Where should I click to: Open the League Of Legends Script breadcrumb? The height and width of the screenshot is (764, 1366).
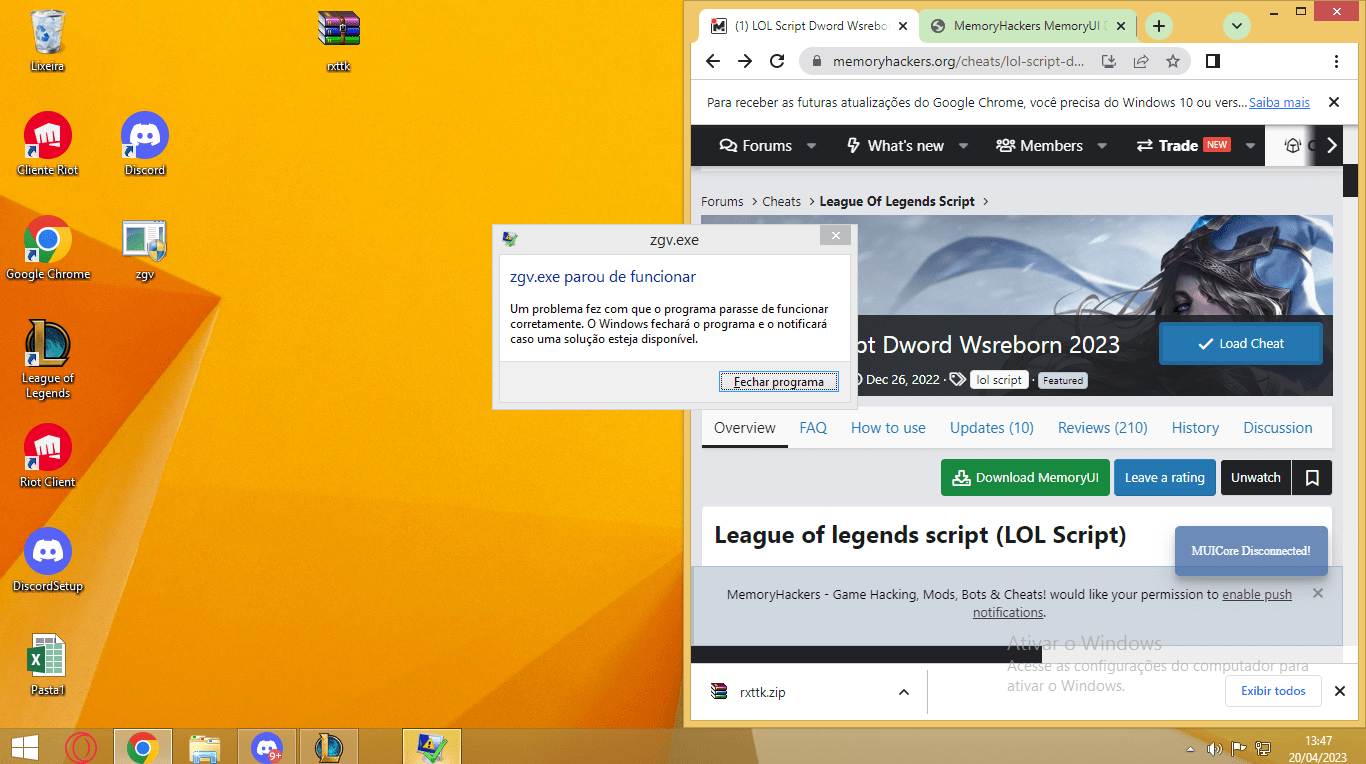pyautogui.click(x=897, y=202)
